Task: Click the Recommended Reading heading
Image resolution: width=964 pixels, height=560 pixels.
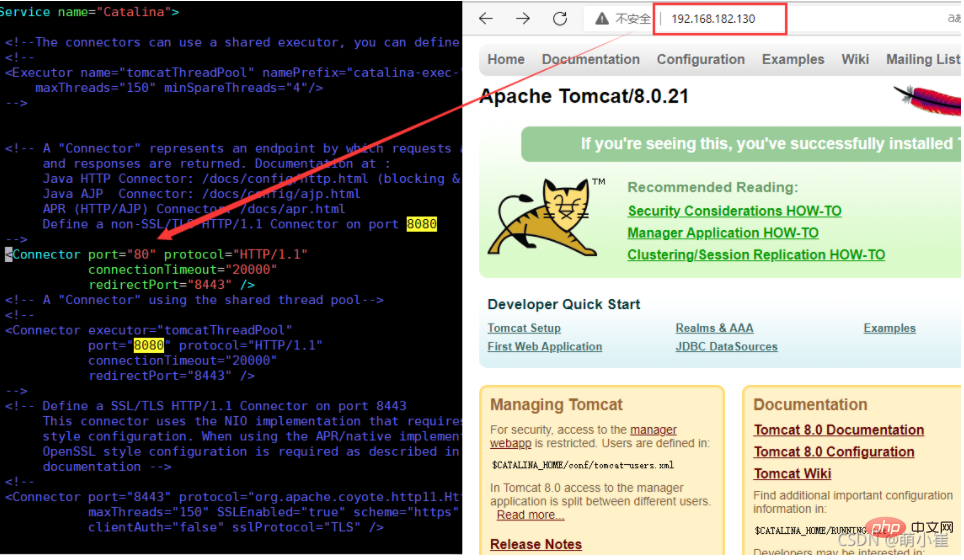Action: 713,187
